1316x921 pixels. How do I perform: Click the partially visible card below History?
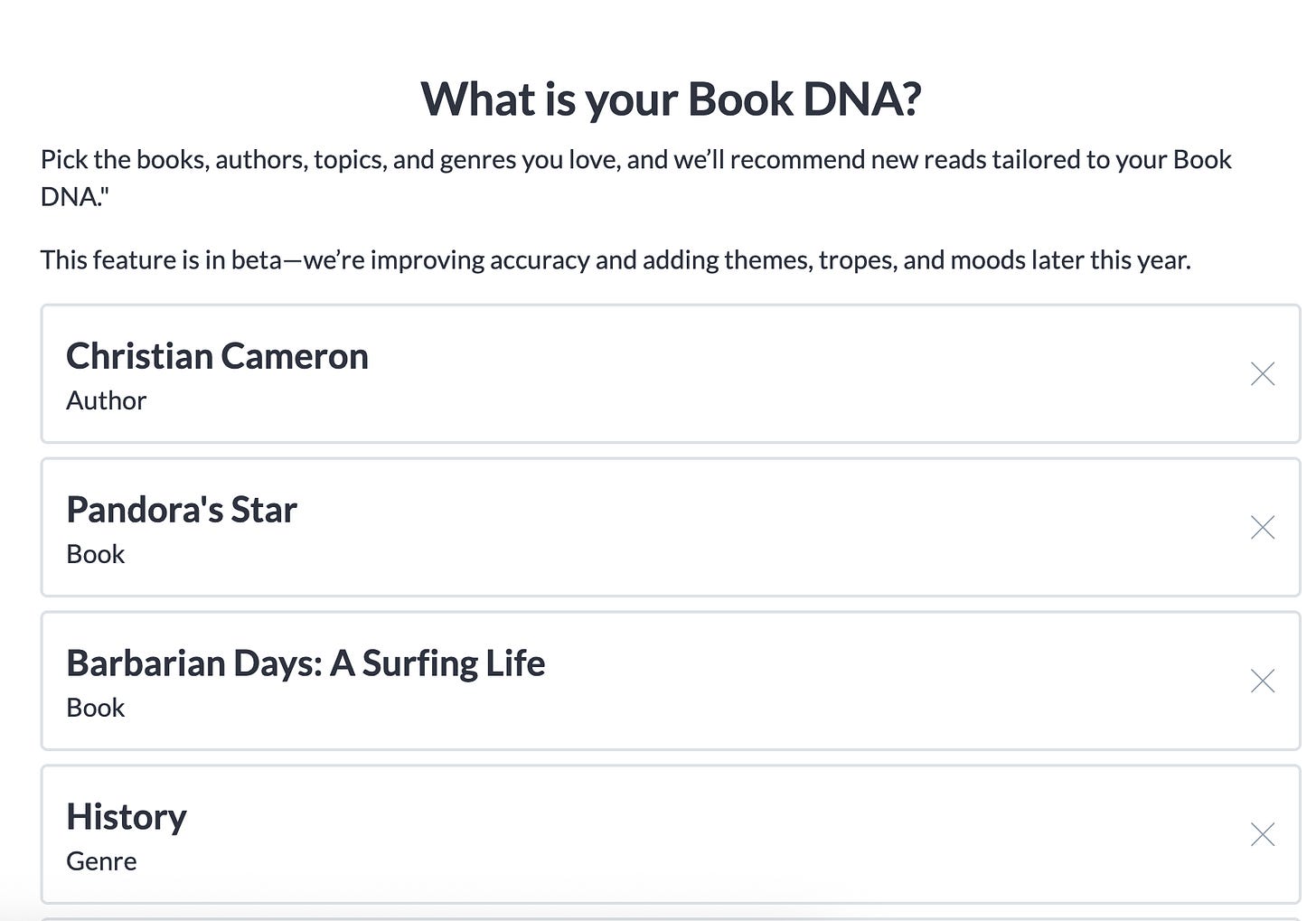(x=671, y=918)
